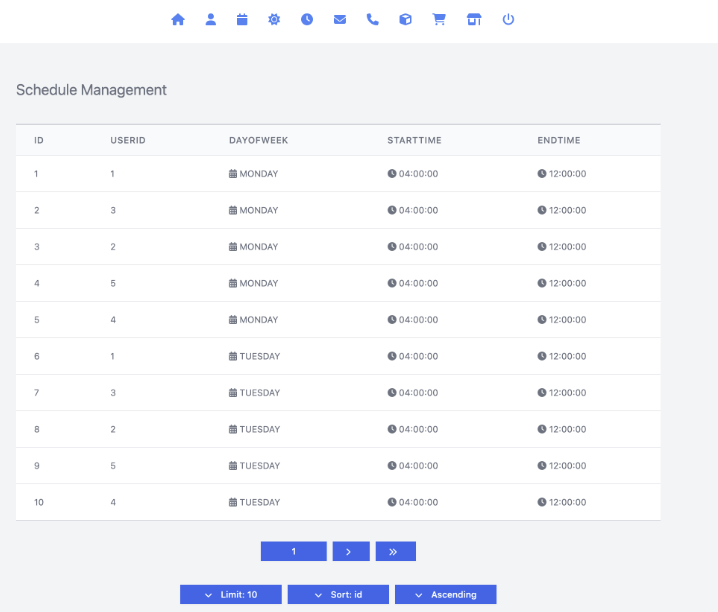
Task: Open the box package icon
Action: point(405,19)
